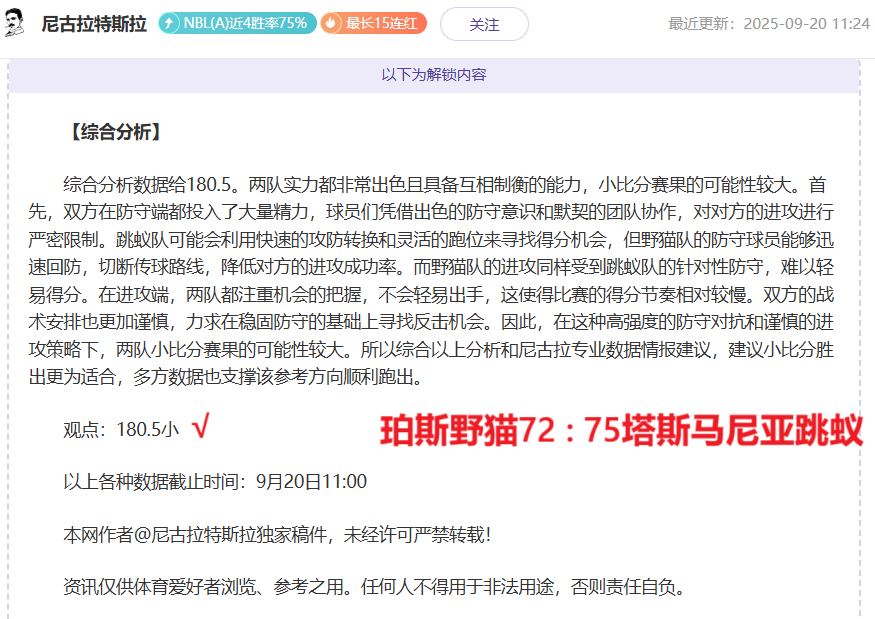Click the 观点：180.5小 prediction line

(121, 429)
